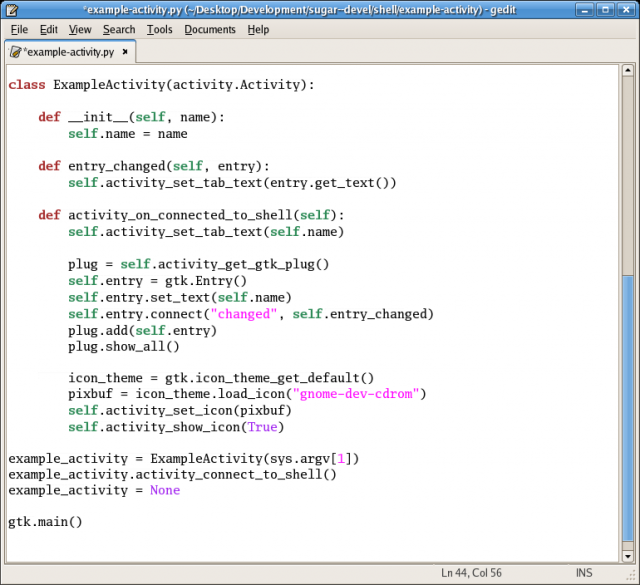This screenshot has height=585, width=640.
Task: Open the Search menu
Action: [x=119, y=30]
